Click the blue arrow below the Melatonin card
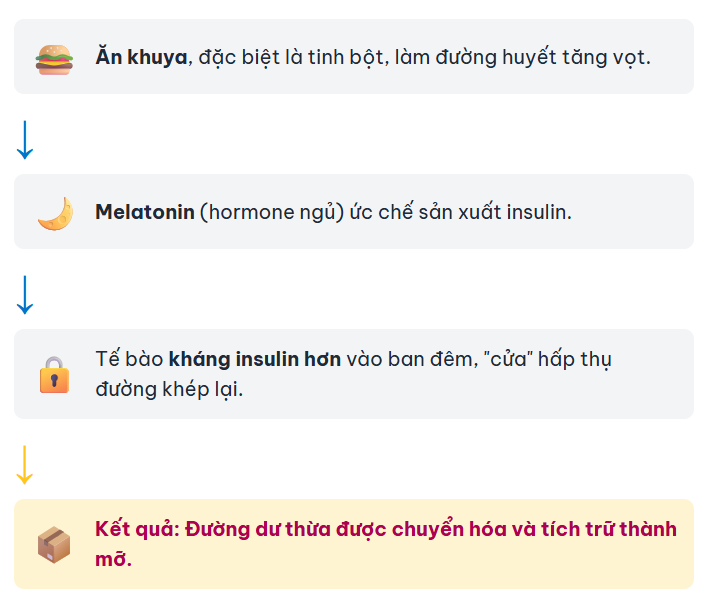712x603 pixels. [25, 294]
